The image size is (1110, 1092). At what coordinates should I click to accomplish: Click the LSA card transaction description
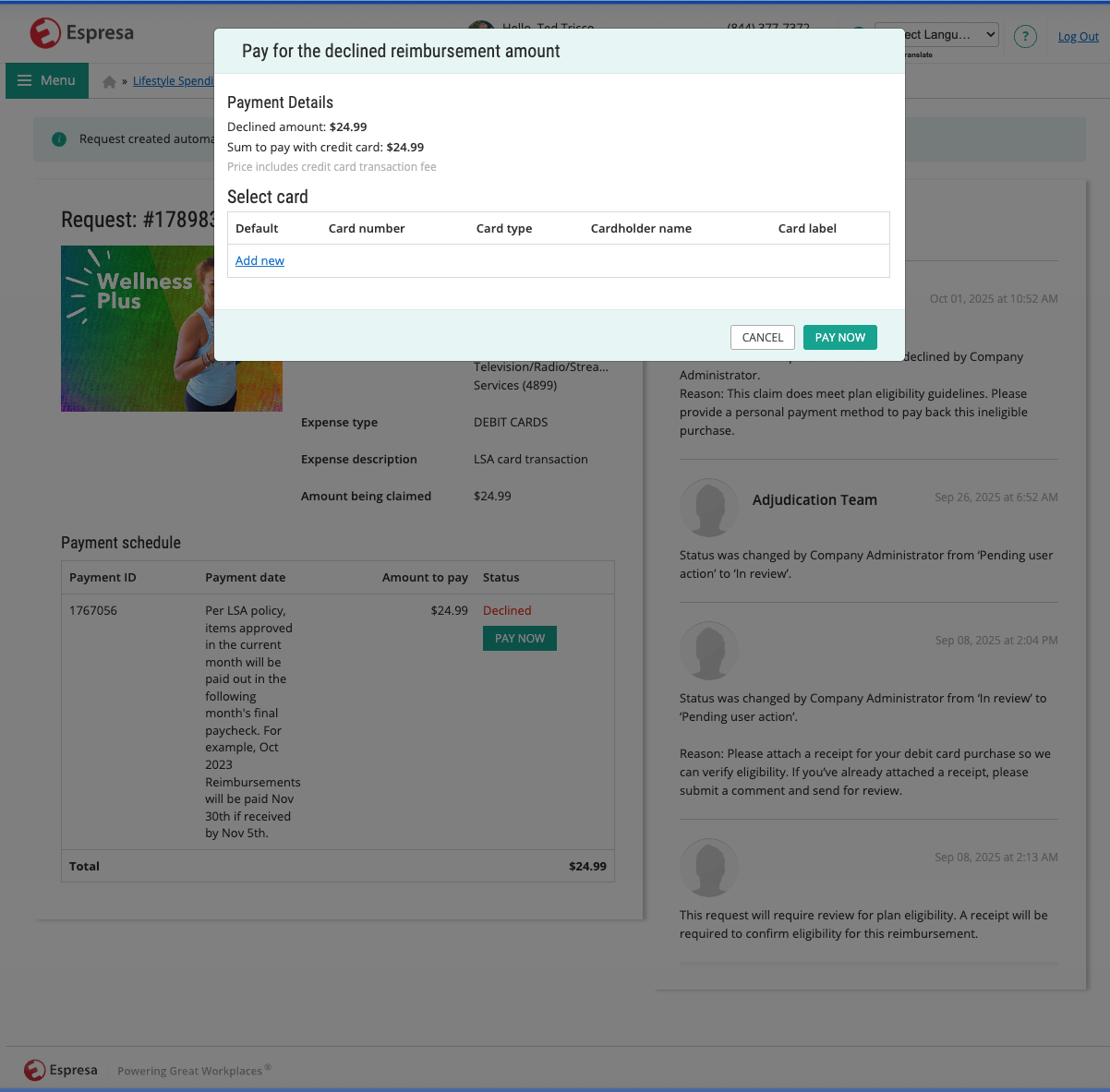pos(531,460)
